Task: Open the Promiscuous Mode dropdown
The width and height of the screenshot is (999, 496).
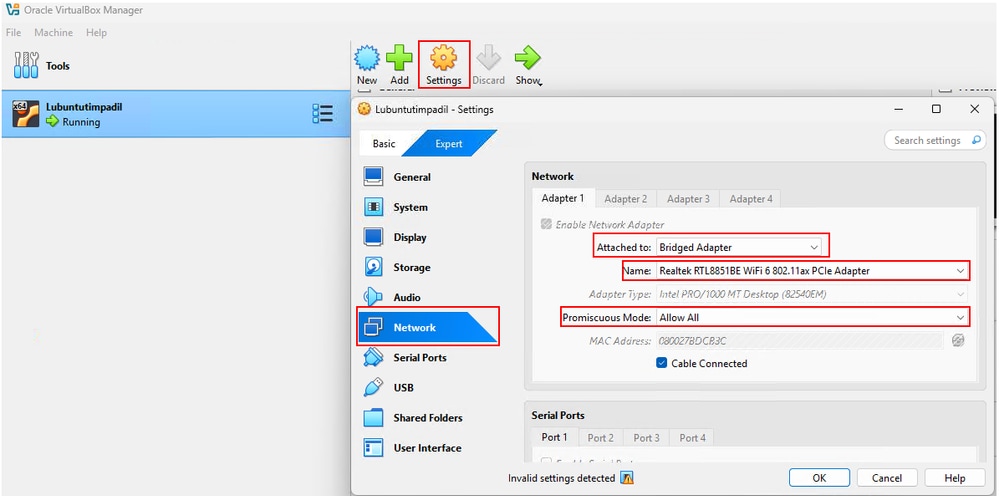Action: [x=812, y=317]
